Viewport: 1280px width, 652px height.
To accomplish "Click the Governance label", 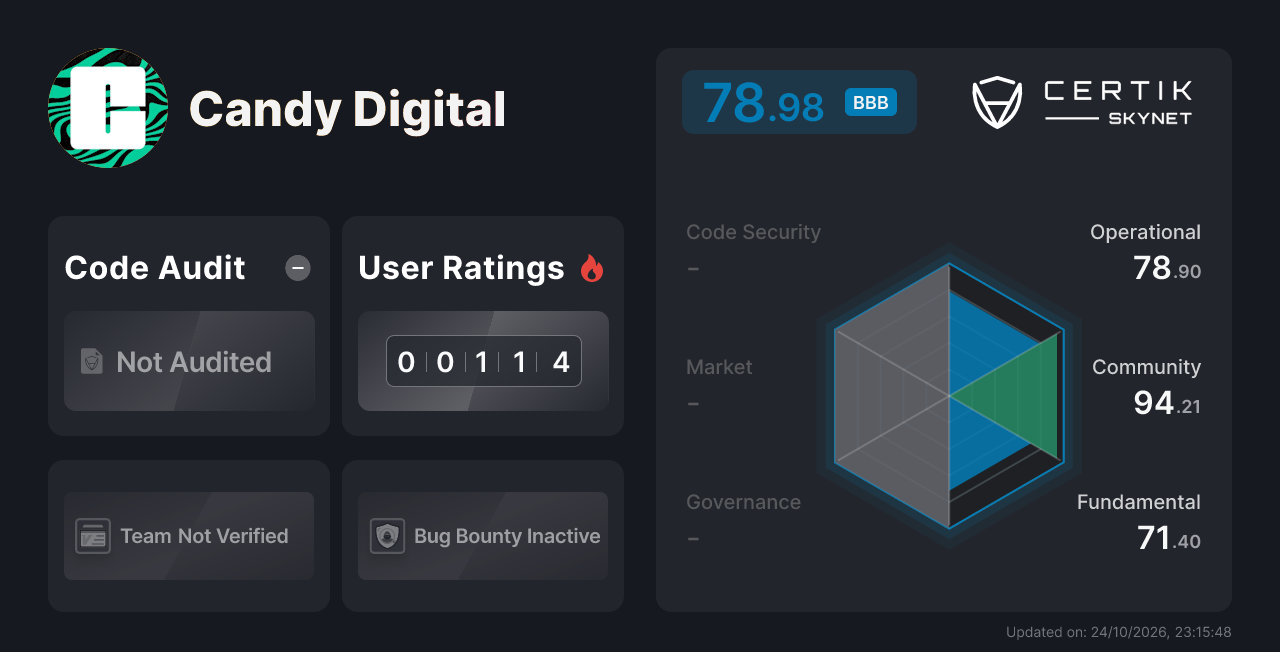I will pyautogui.click(x=743, y=502).
